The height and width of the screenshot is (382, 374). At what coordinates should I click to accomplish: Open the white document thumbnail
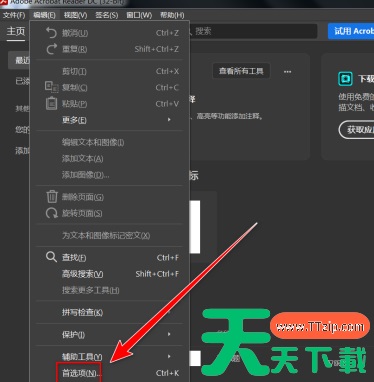[x=195, y=227]
